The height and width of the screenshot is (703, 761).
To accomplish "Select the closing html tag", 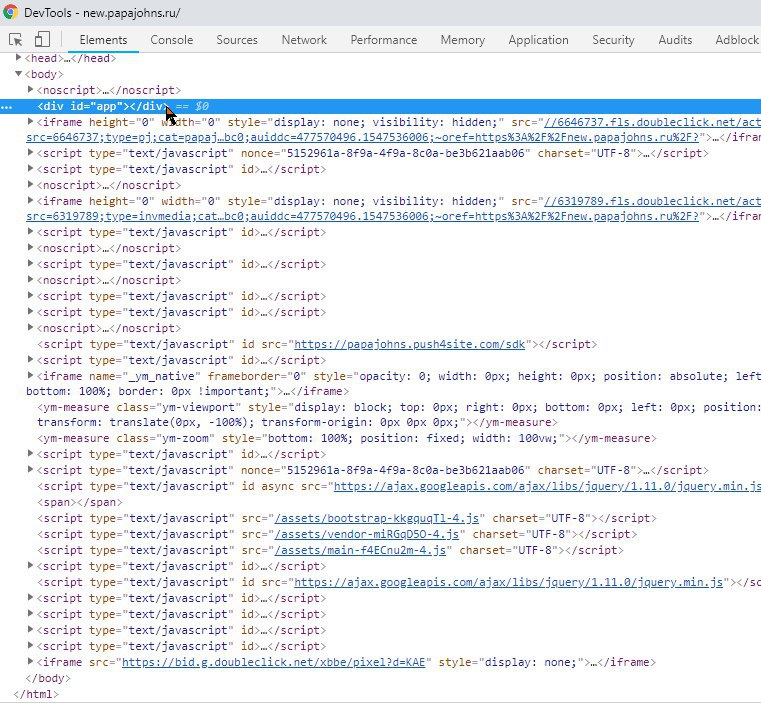I will 36,694.
